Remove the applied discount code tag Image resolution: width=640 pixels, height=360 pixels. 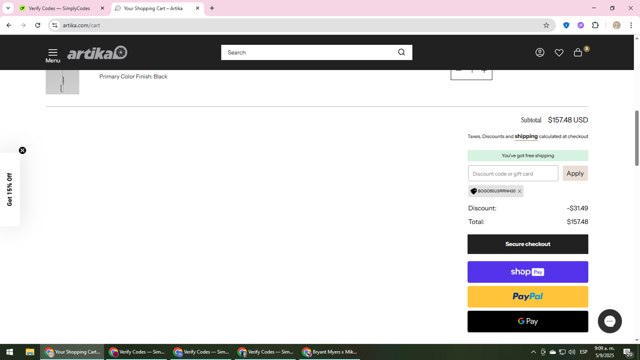point(519,191)
